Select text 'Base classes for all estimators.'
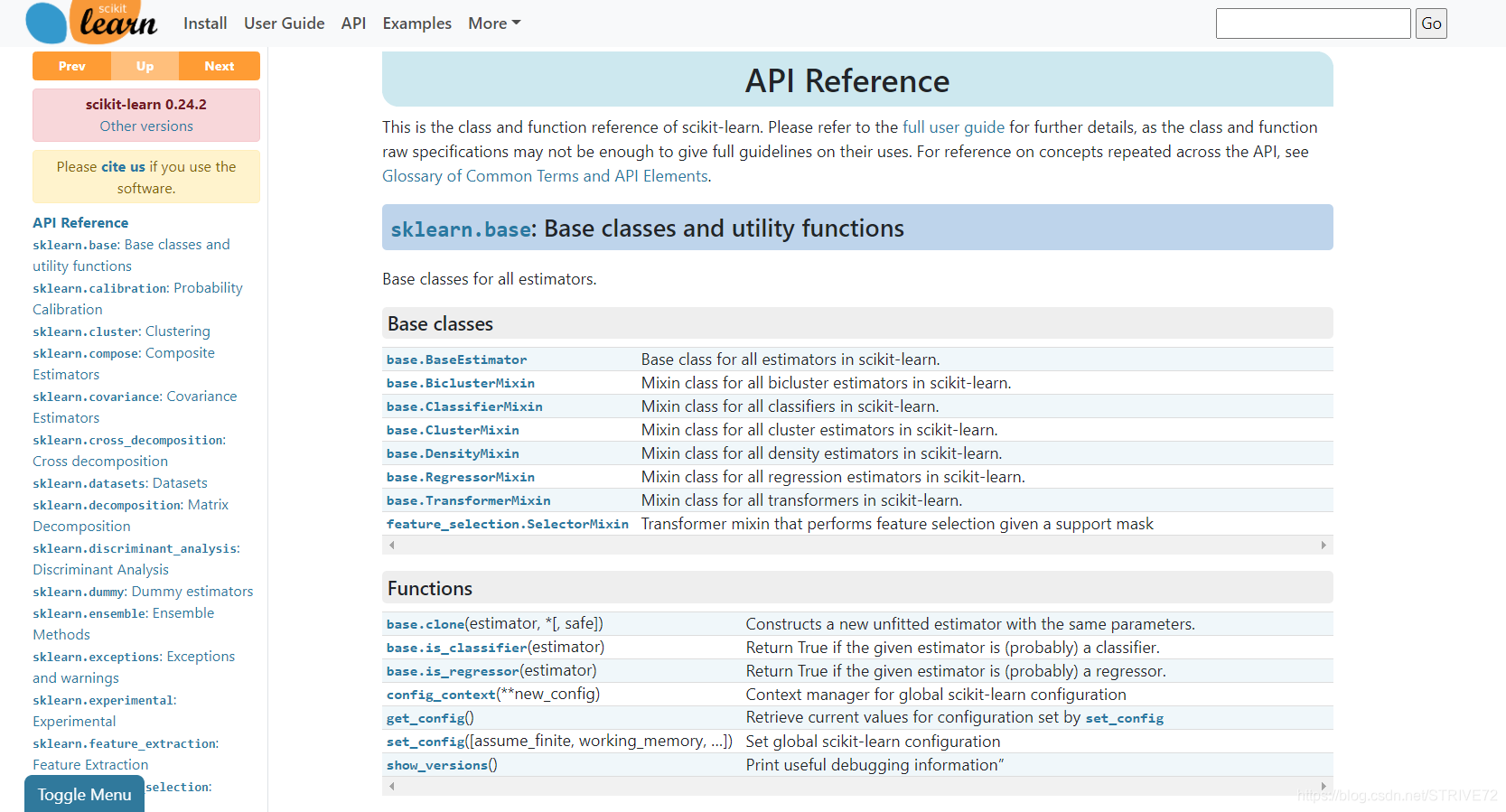This screenshot has height=812, width=1506. tap(489, 279)
